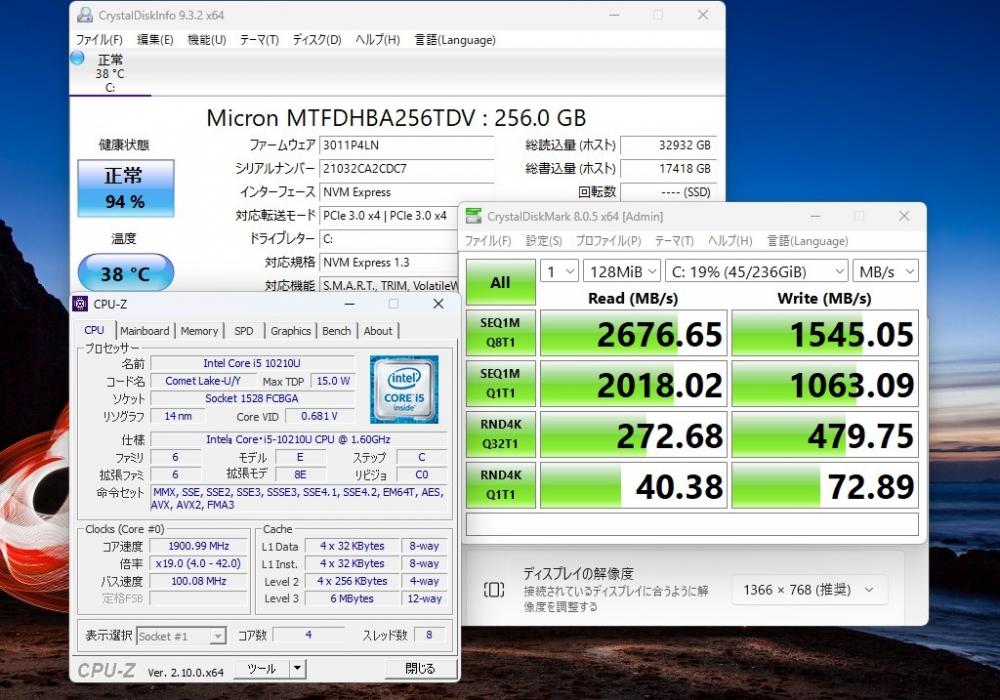Screen dimensions: 1000x700
Task: Click the ツール button in CPU-Z
Action: (261, 668)
